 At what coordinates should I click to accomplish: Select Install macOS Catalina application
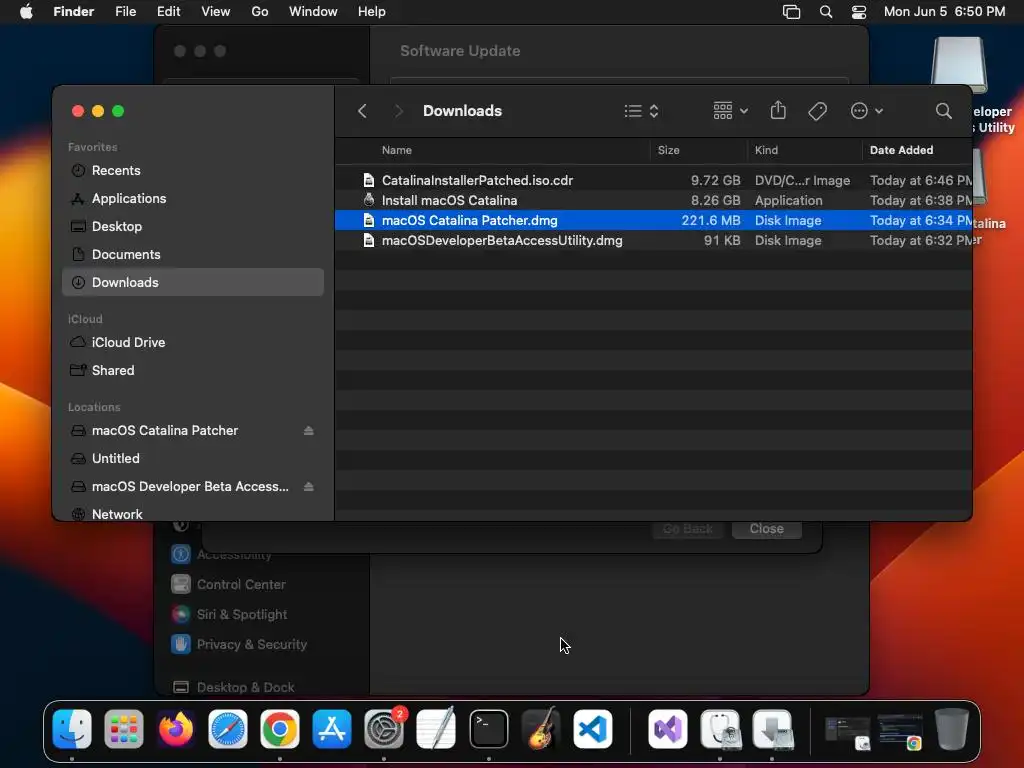[x=653, y=200]
